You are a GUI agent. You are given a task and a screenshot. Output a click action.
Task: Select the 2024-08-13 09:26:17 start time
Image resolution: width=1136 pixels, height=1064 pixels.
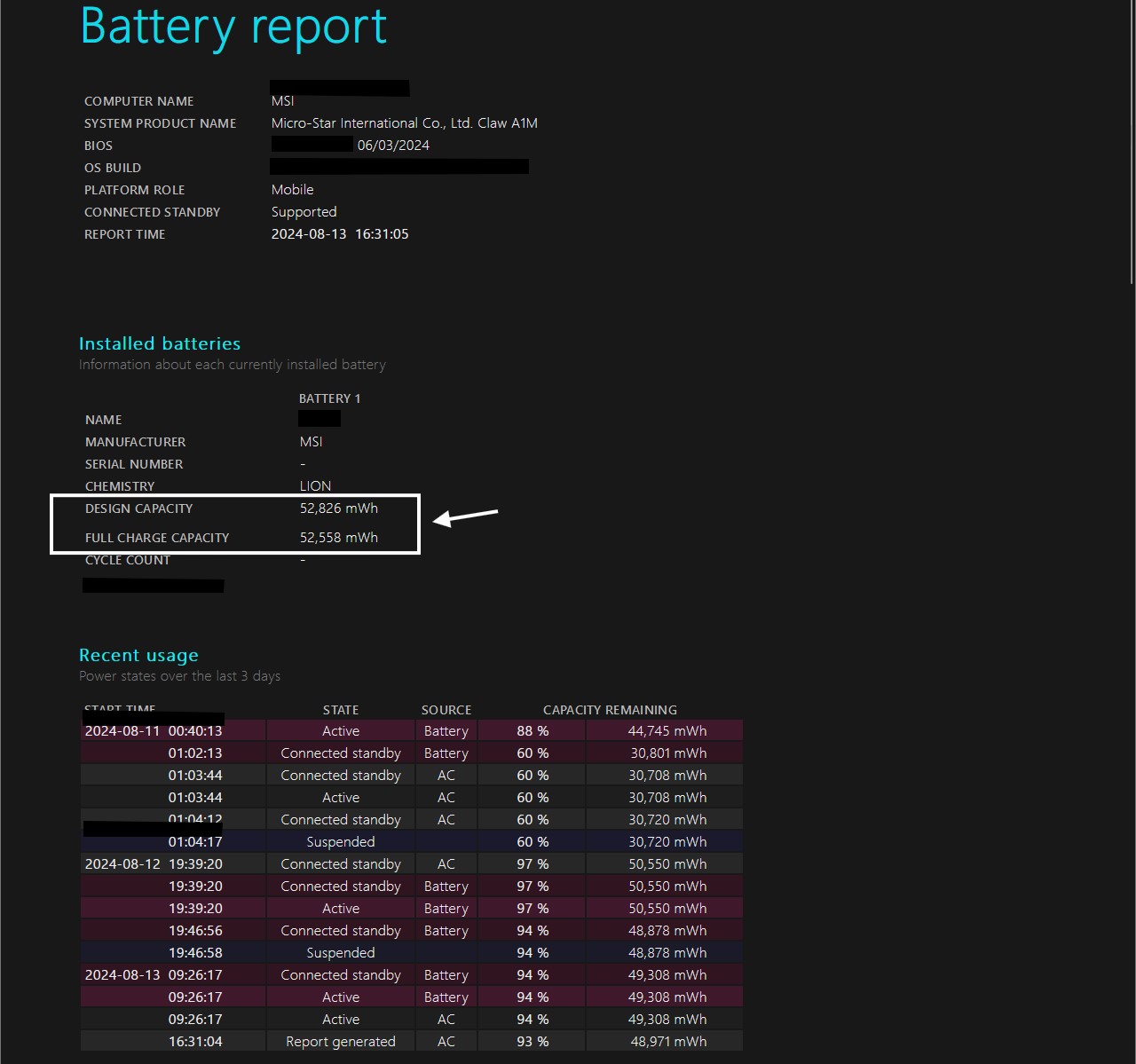pyautogui.click(x=154, y=975)
